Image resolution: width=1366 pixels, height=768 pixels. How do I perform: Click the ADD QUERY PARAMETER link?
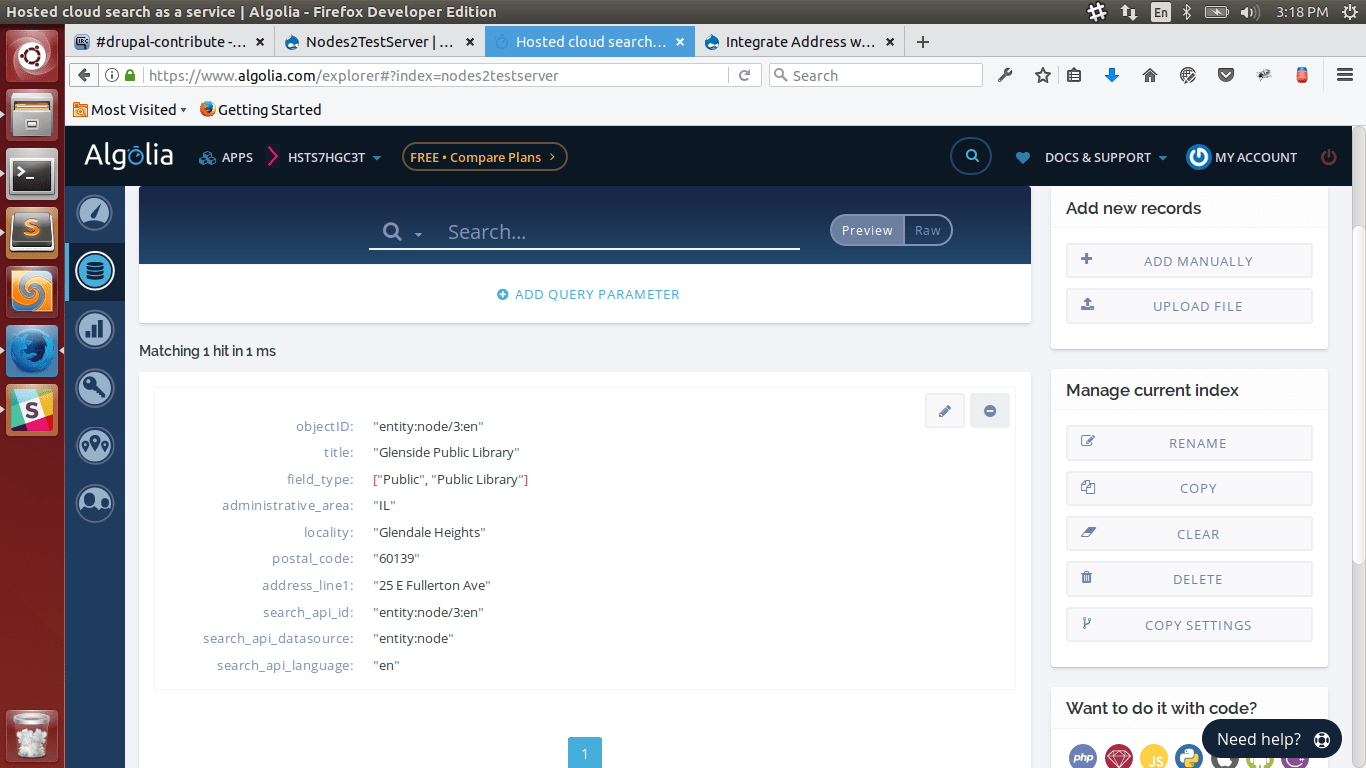[x=587, y=294]
